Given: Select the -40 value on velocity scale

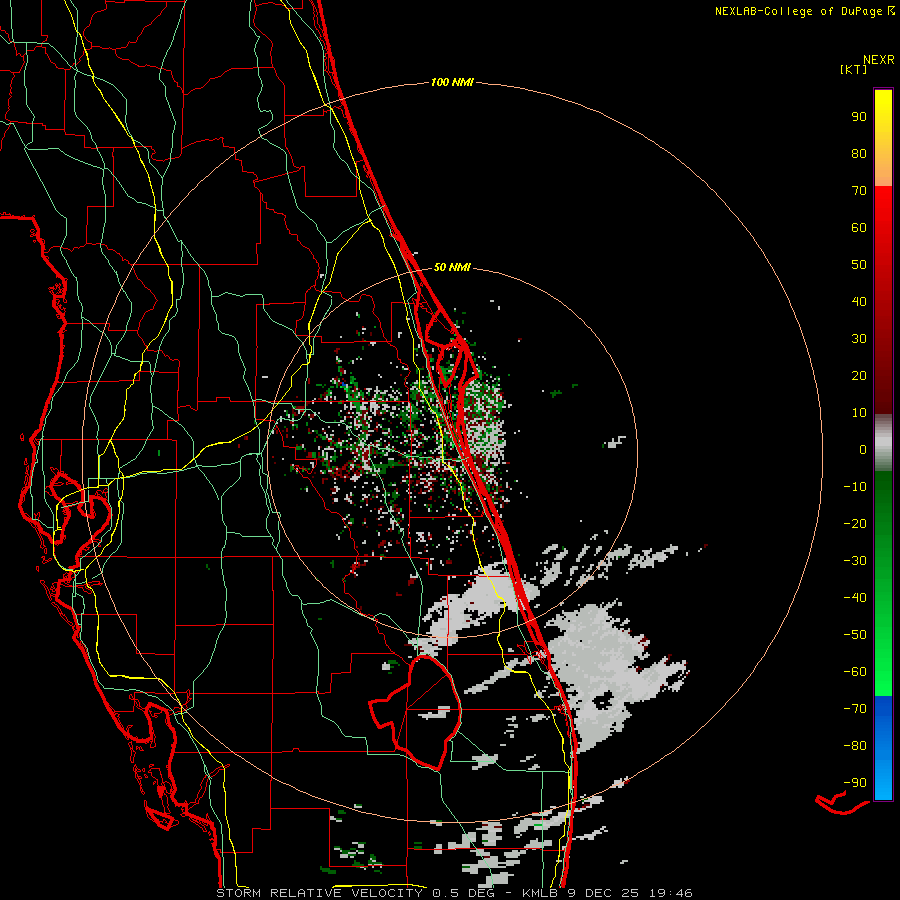Looking at the screenshot, I should pyautogui.click(x=855, y=598).
